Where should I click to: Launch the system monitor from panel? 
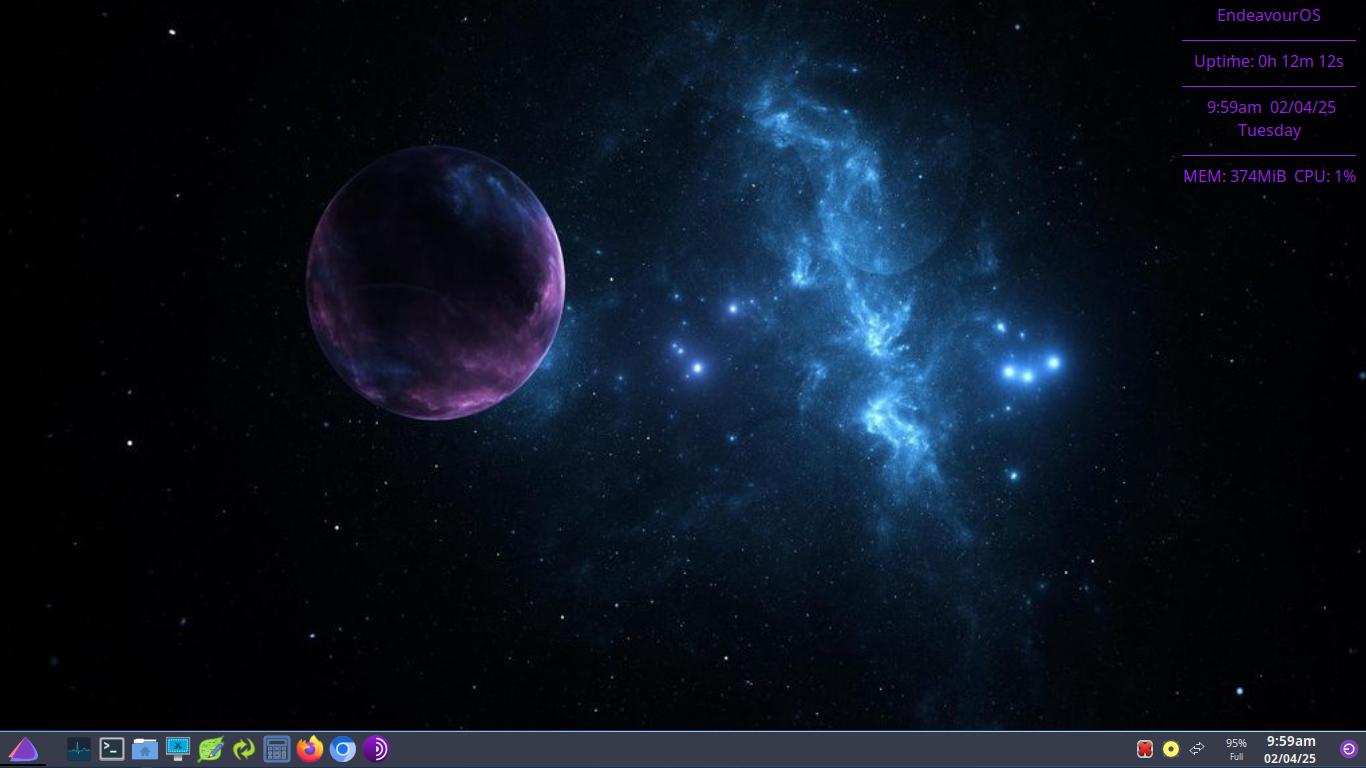[79, 749]
